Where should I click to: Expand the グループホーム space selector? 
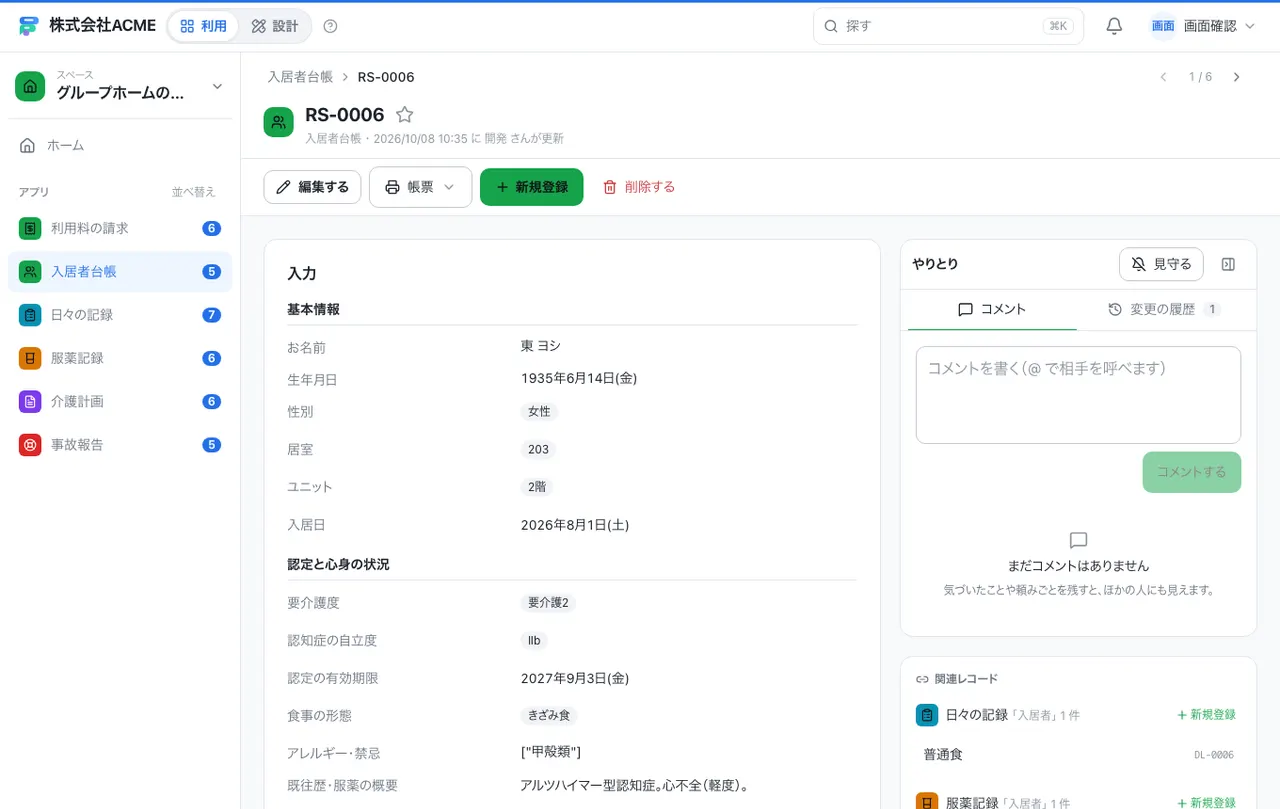pos(120,87)
